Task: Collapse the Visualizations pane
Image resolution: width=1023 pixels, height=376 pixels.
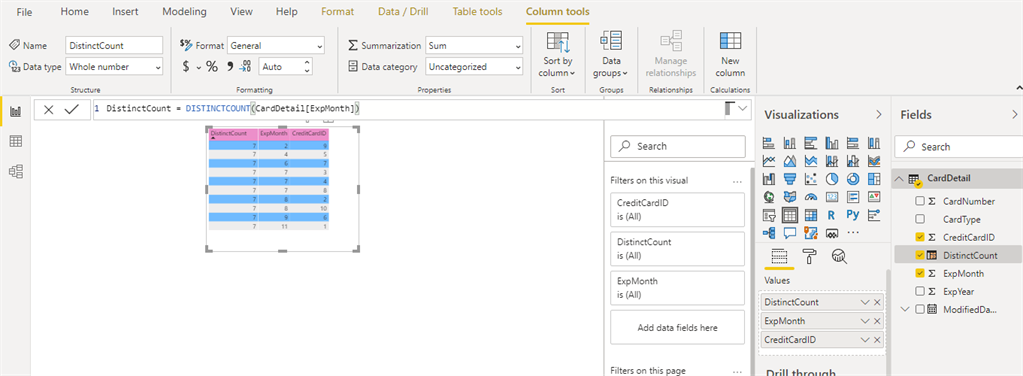Action: 878,115
